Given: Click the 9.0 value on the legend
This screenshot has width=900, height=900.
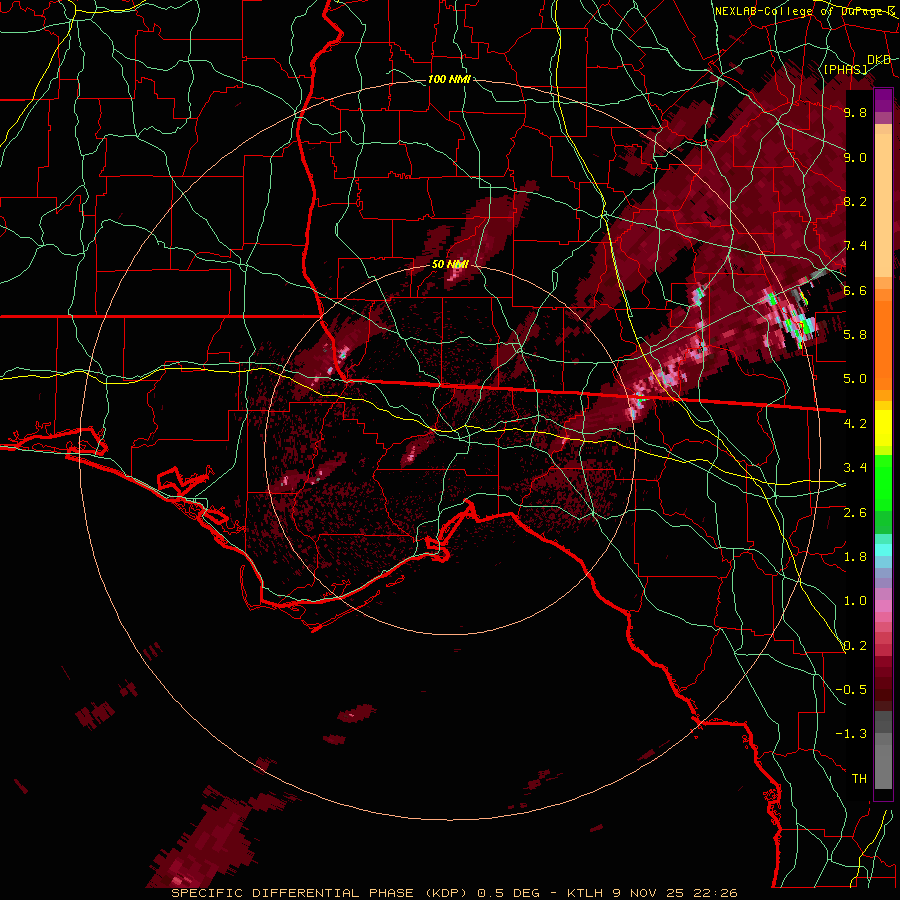Looking at the screenshot, I should 855,157.
